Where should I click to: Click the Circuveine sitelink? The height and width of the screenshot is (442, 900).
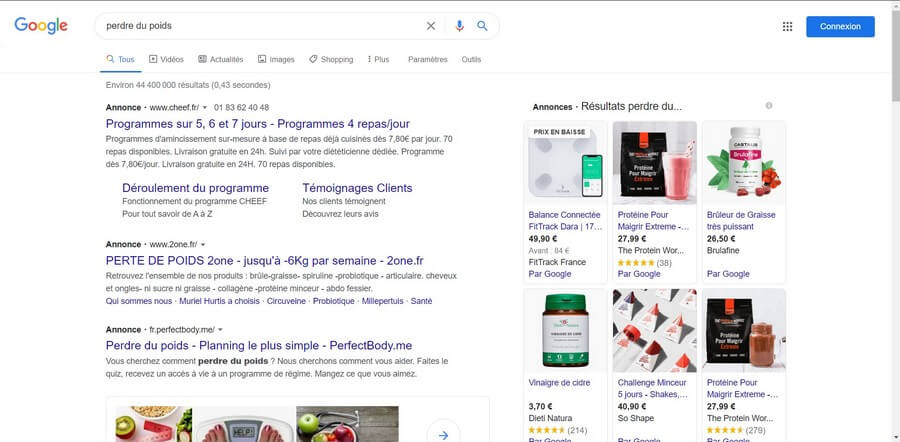(x=286, y=301)
